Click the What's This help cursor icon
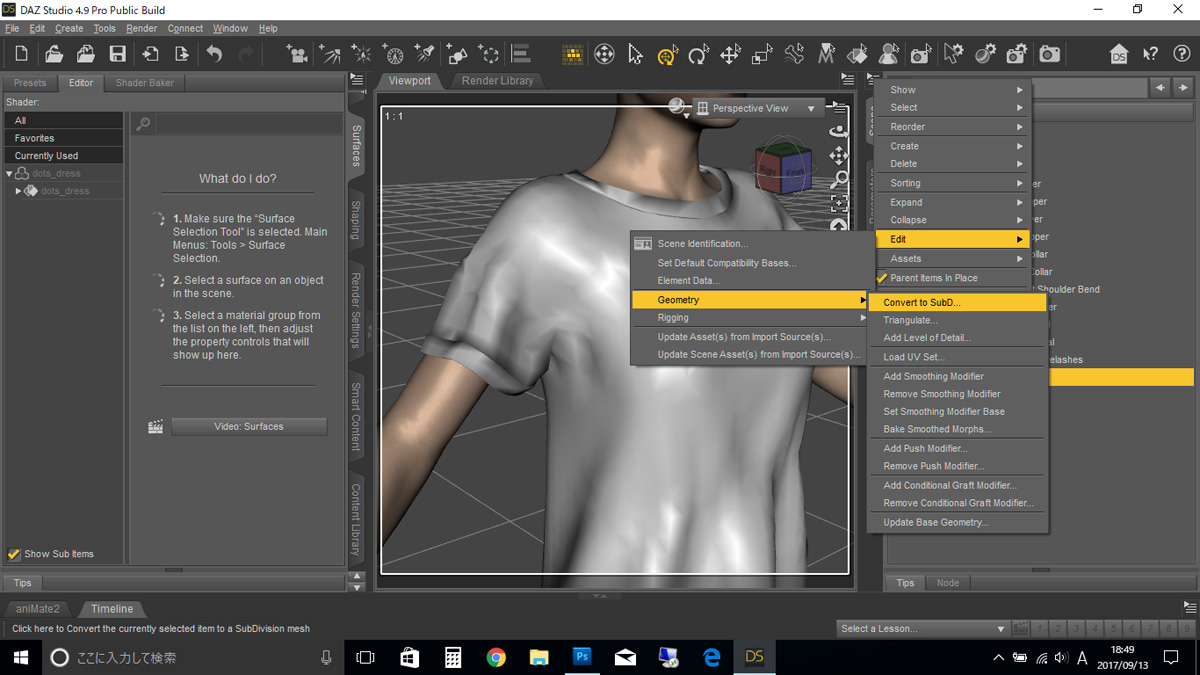The image size is (1200, 675). pos(1151,54)
